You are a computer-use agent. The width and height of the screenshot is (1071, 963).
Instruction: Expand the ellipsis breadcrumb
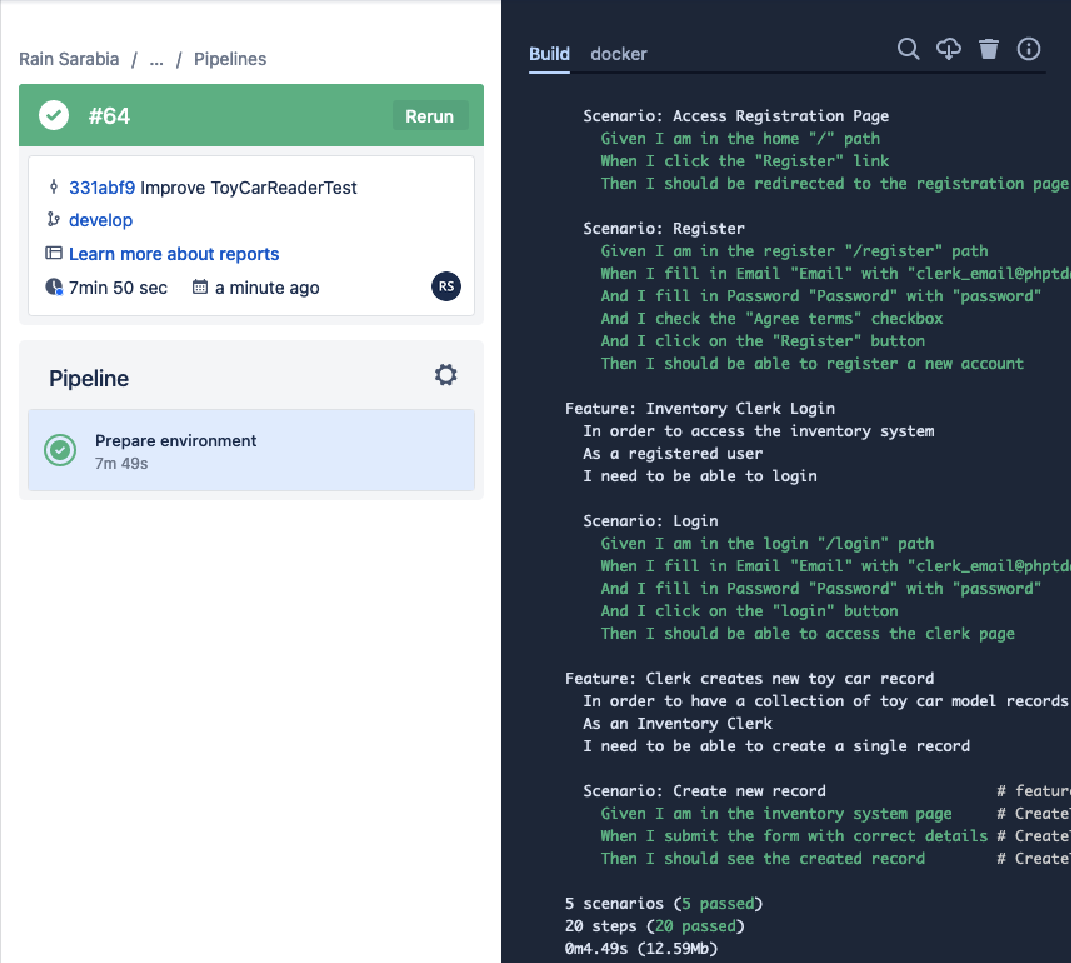pyautogui.click(x=156, y=60)
